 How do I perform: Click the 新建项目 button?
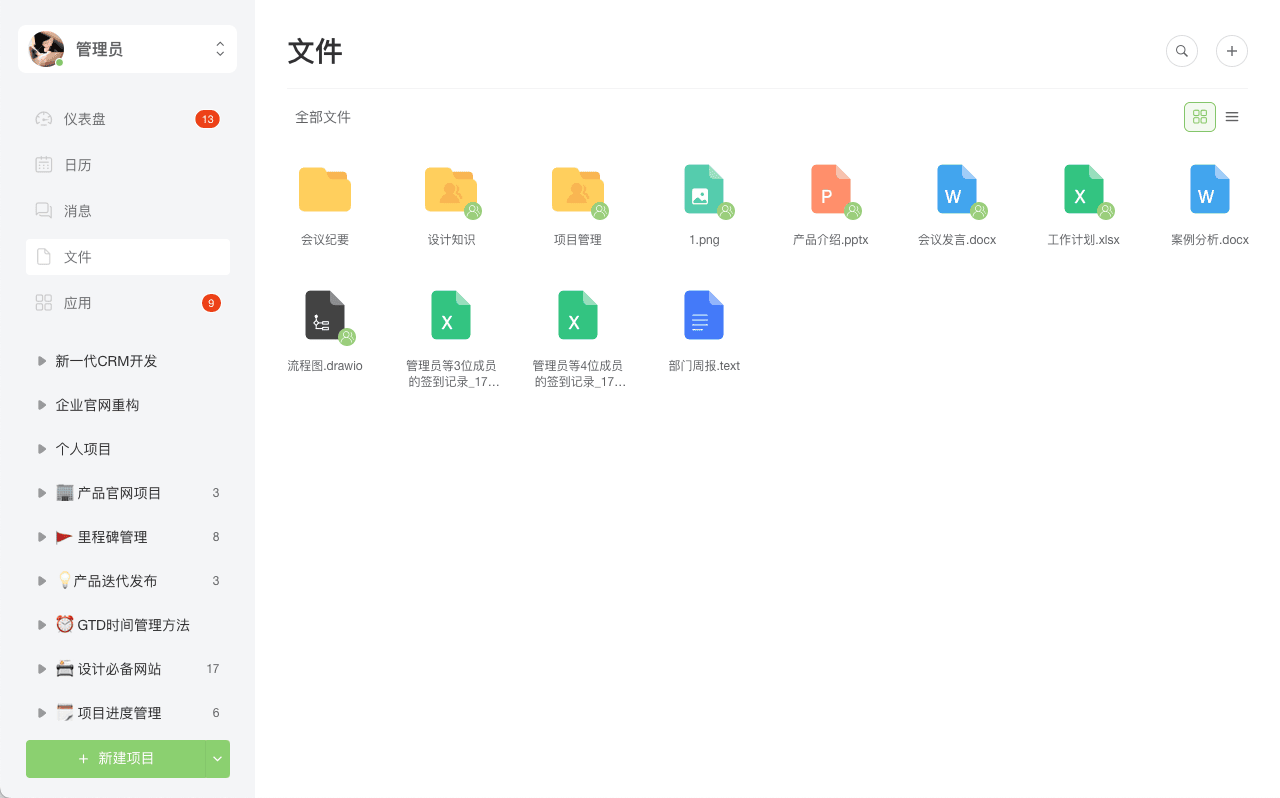pos(115,759)
